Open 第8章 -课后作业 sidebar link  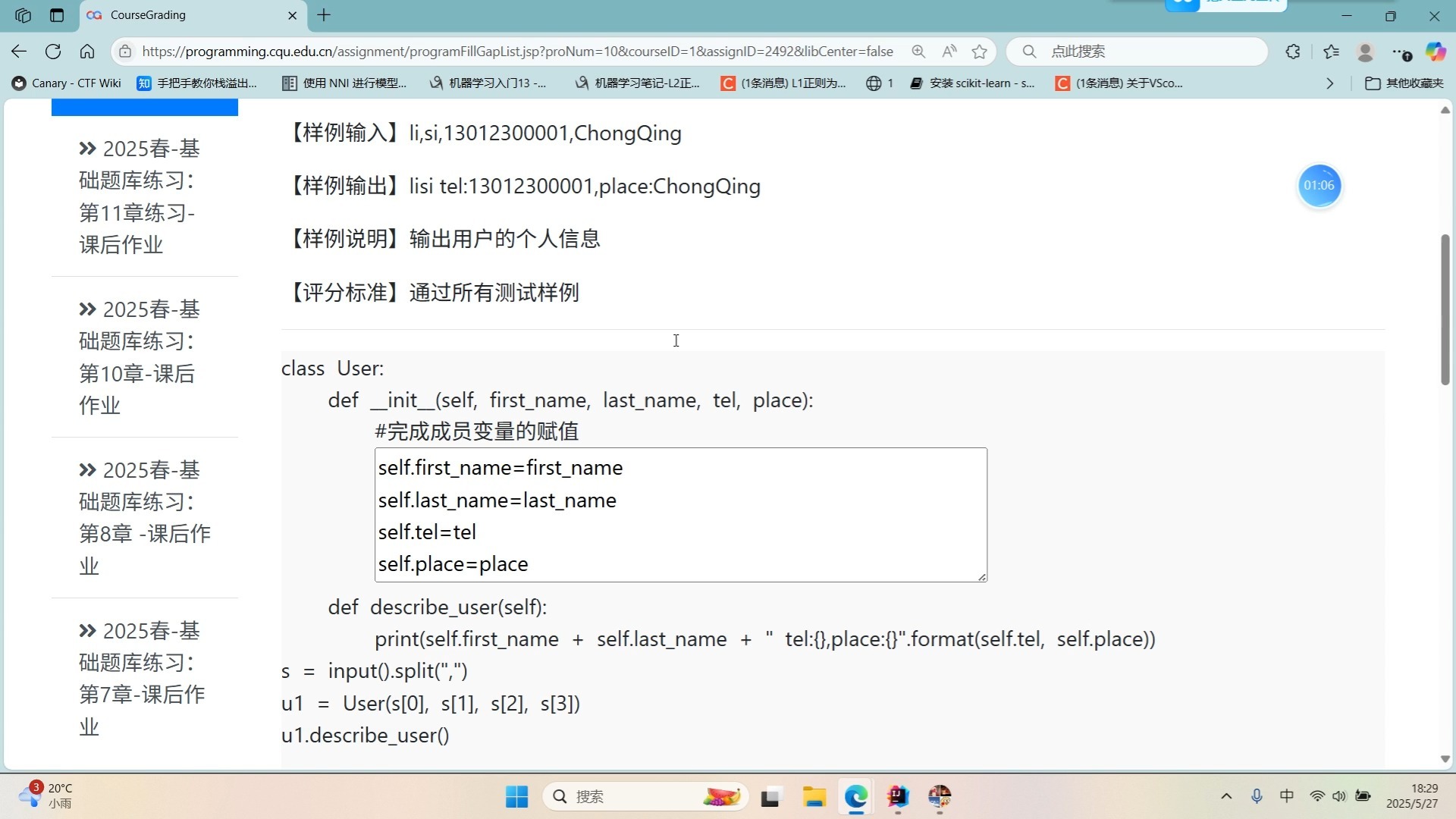[144, 518]
